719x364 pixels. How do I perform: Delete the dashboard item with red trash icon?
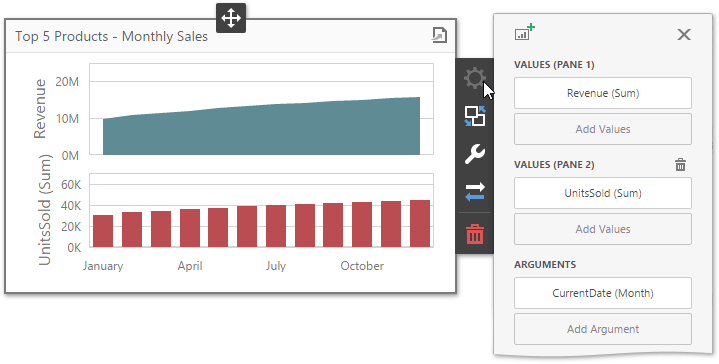pos(475,233)
